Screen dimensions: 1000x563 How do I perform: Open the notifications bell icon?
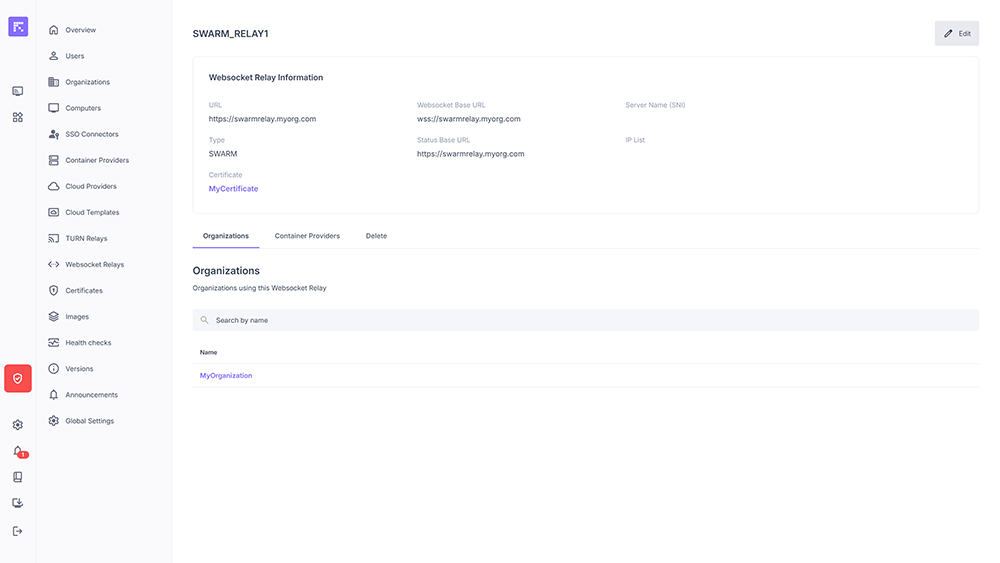[x=18, y=451]
